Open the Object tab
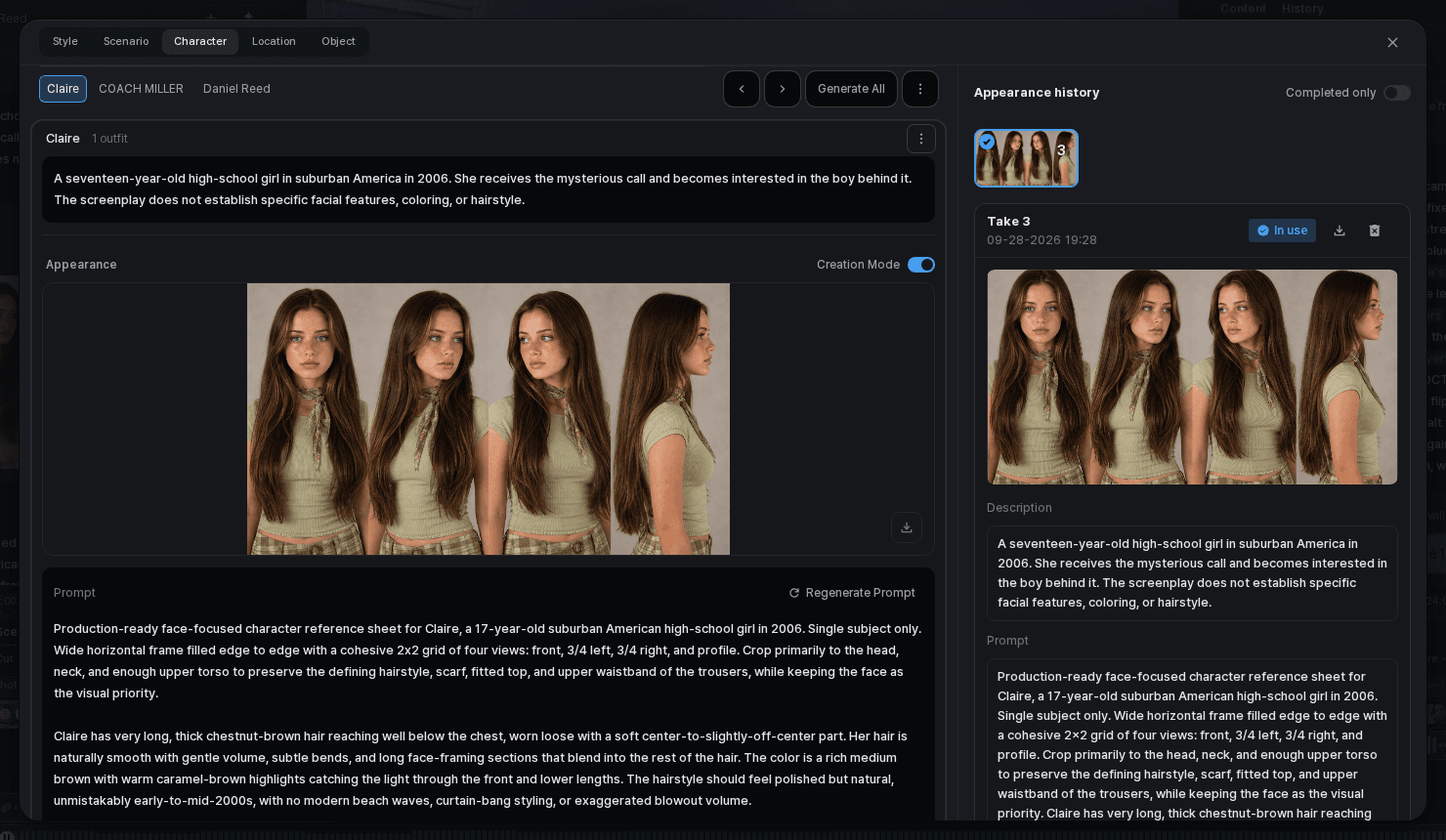 (338, 42)
